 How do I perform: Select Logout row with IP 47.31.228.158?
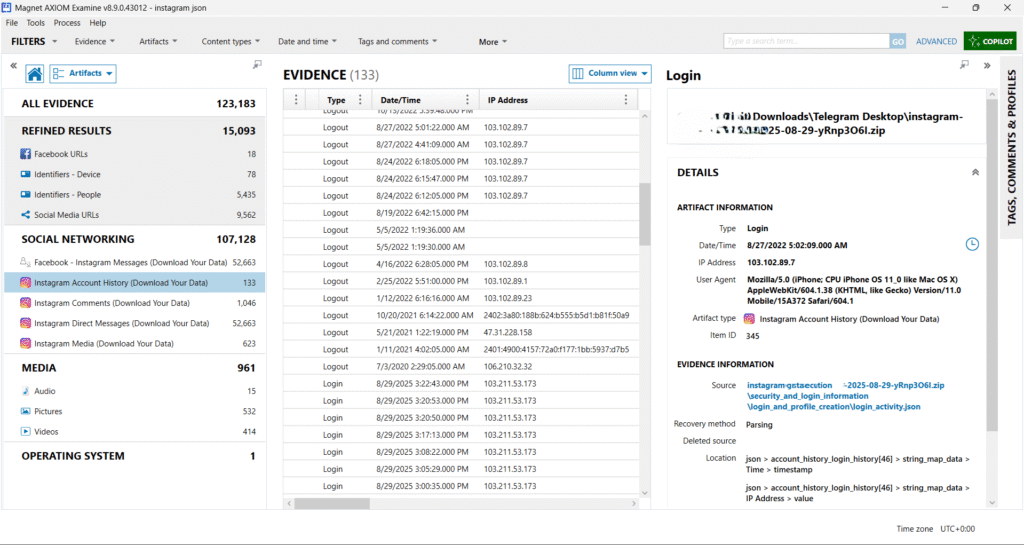coord(461,332)
